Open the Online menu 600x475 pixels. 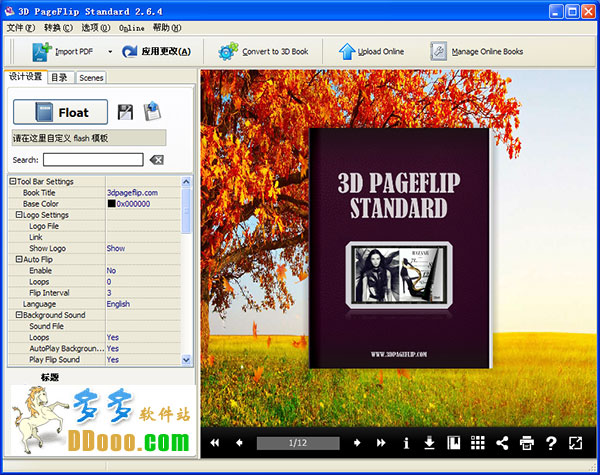coord(132,28)
